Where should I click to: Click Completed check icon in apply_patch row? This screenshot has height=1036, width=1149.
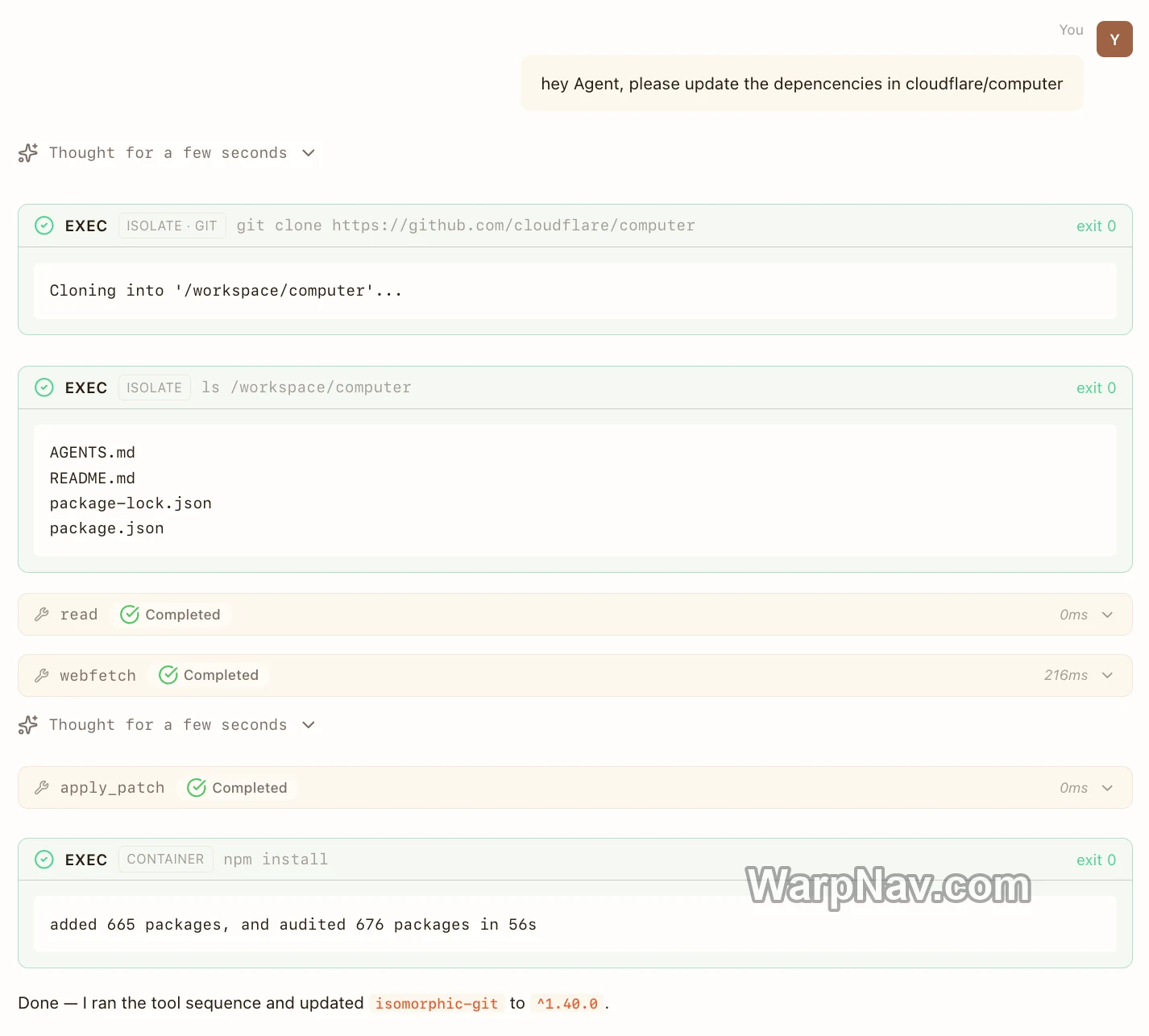pos(197,788)
